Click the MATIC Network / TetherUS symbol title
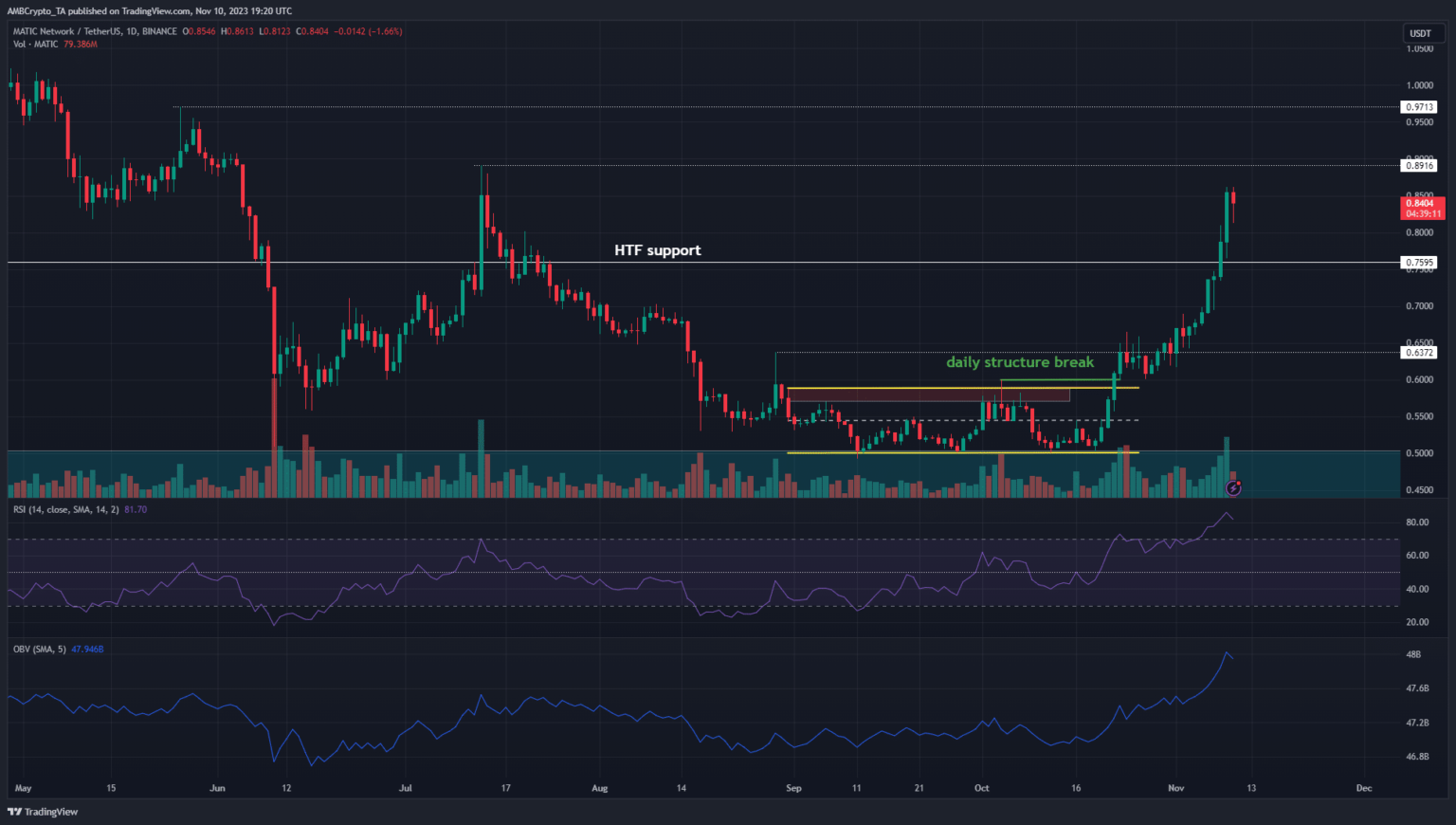Image resolution: width=1456 pixels, height=825 pixels. pos(95,31)
